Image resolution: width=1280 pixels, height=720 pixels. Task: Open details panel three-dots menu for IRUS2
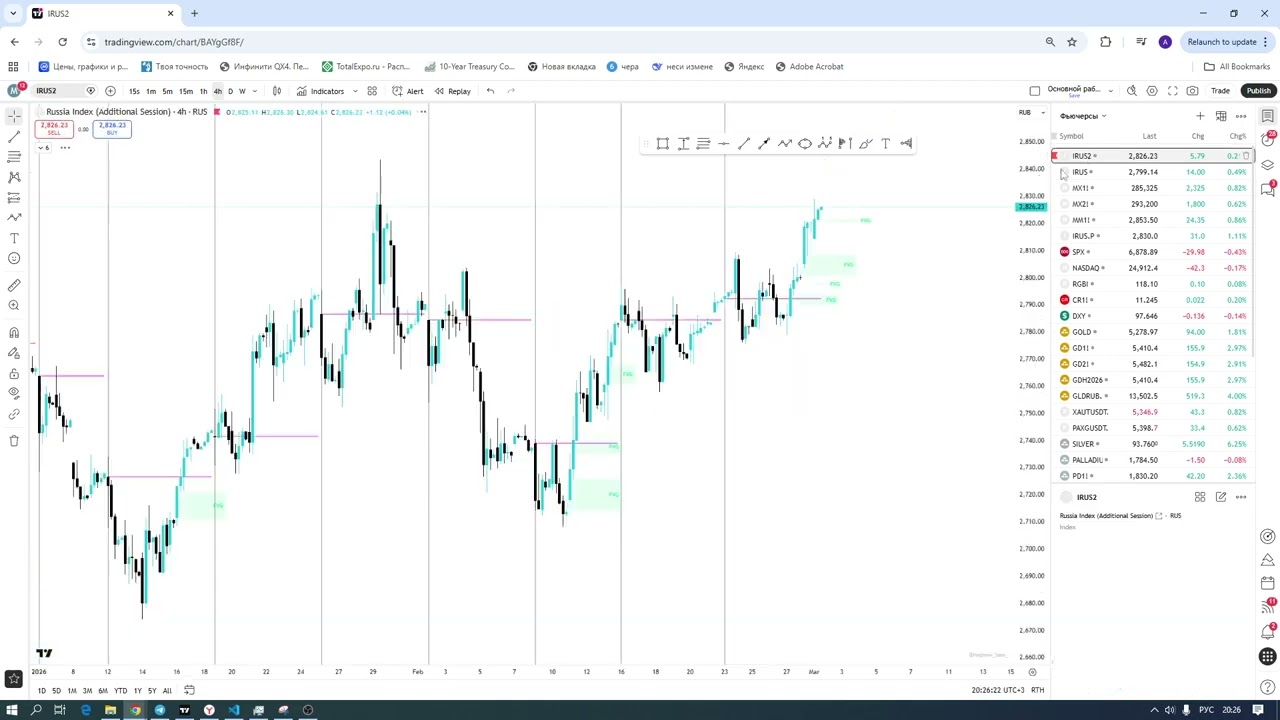1241,497
